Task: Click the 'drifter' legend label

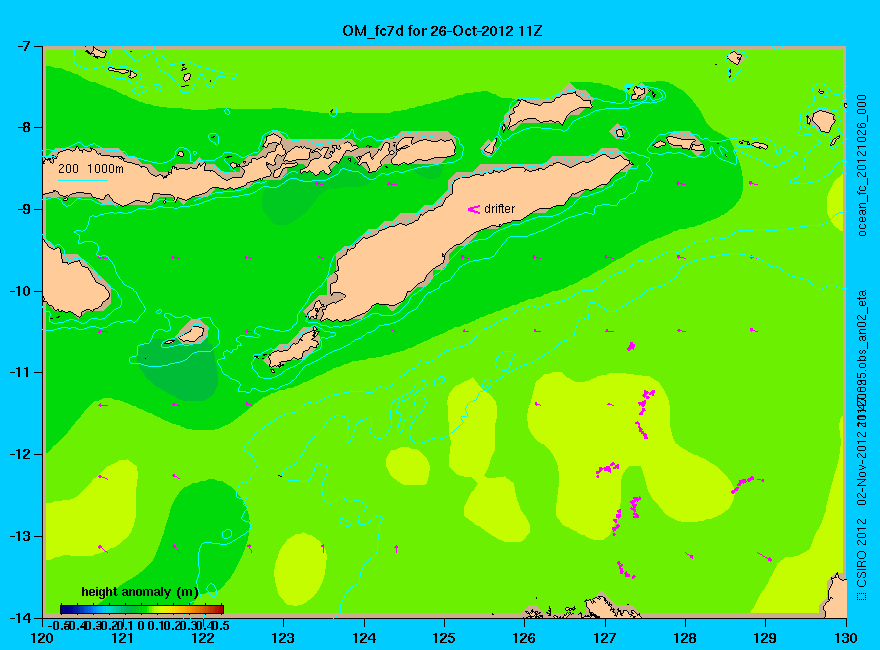Action: (x=499, y=209)
